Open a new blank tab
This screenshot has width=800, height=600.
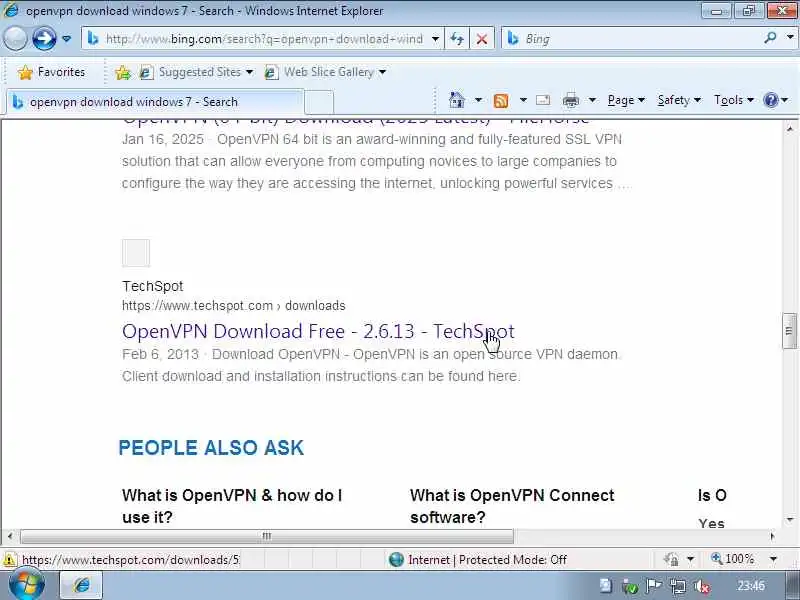coord(319,102)
